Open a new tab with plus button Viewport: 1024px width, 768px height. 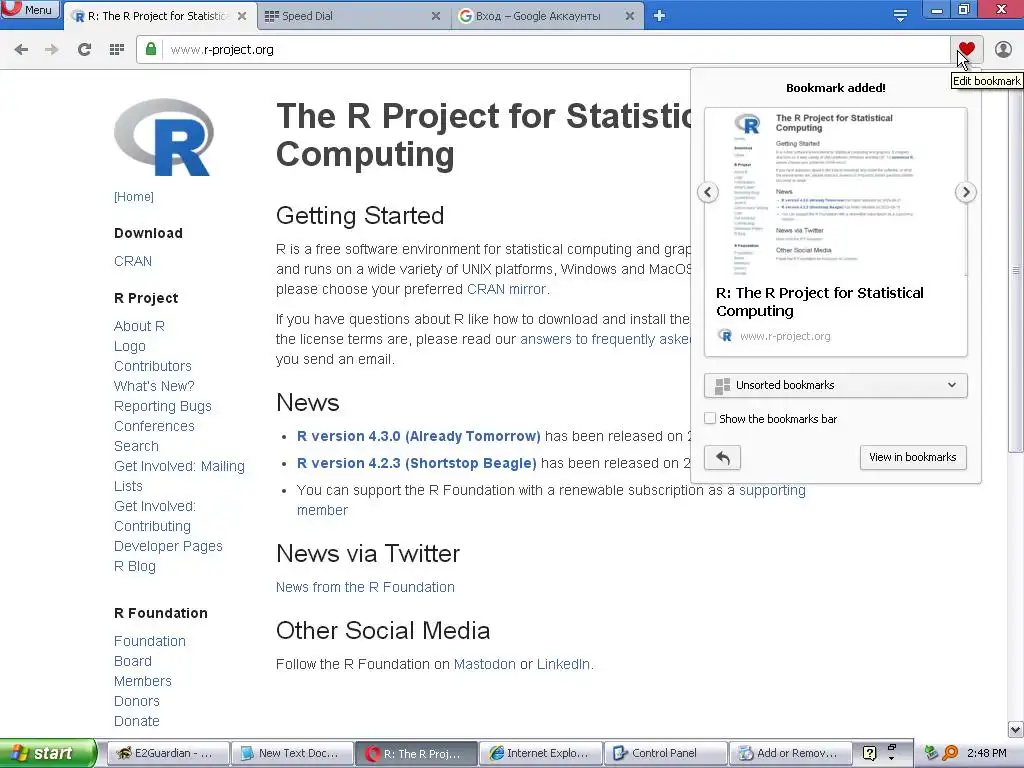[660, 16]
